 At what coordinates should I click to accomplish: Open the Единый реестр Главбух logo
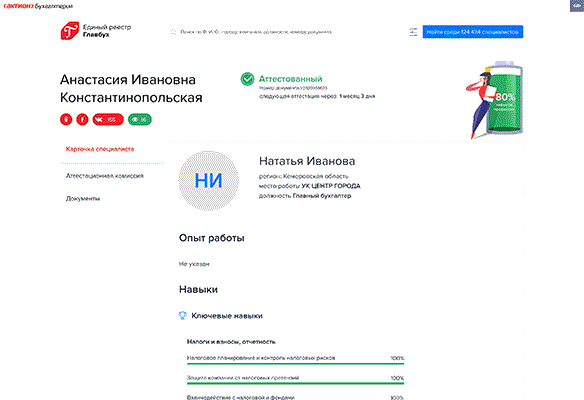tap(96, 31)
